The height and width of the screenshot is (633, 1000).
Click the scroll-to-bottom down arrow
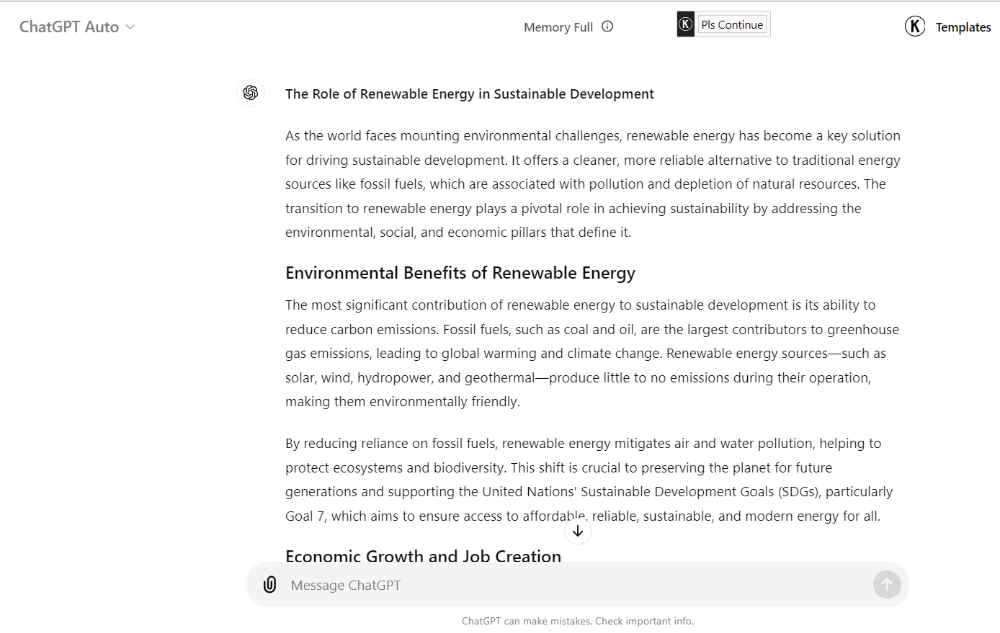click(x=578, y=531)
